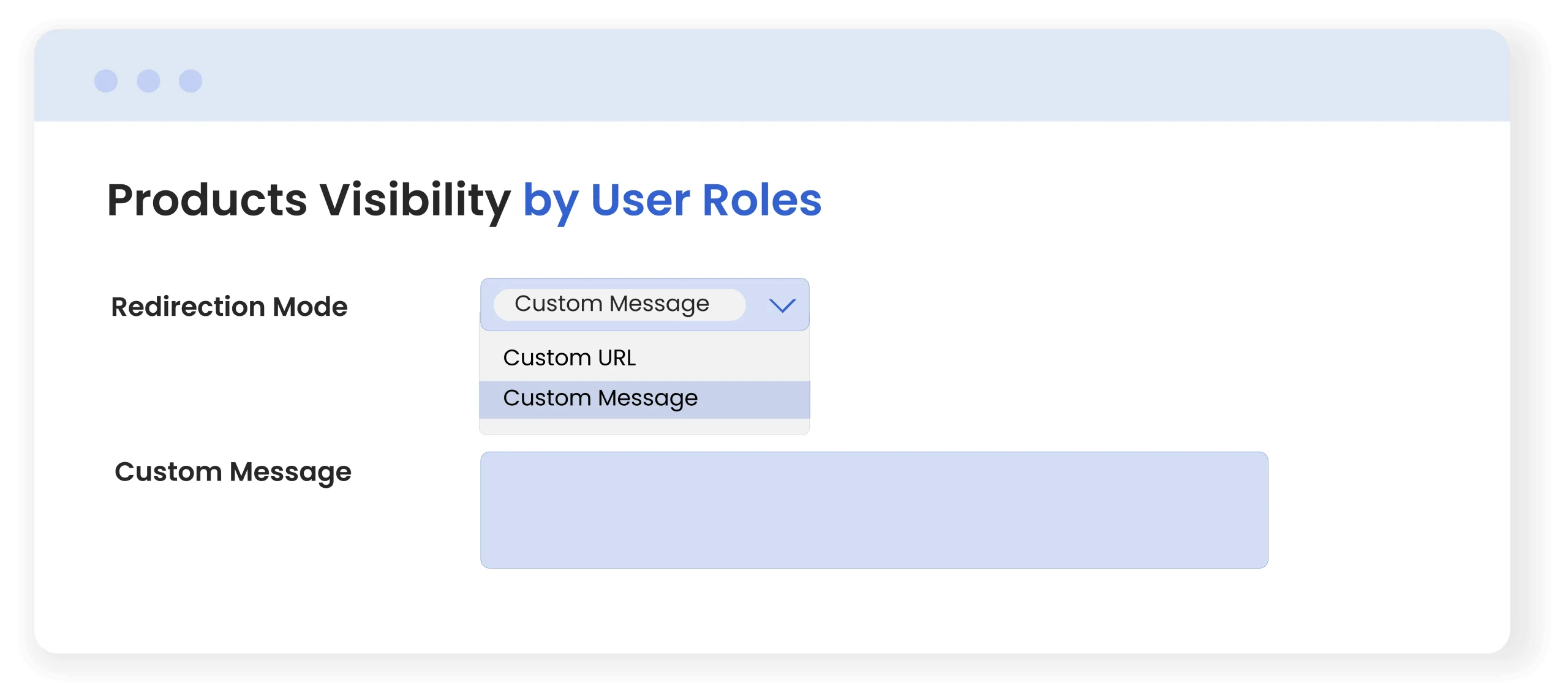1568x699 pixels.
Task: Click the word Redirection in the label
Action: (187, 307)
